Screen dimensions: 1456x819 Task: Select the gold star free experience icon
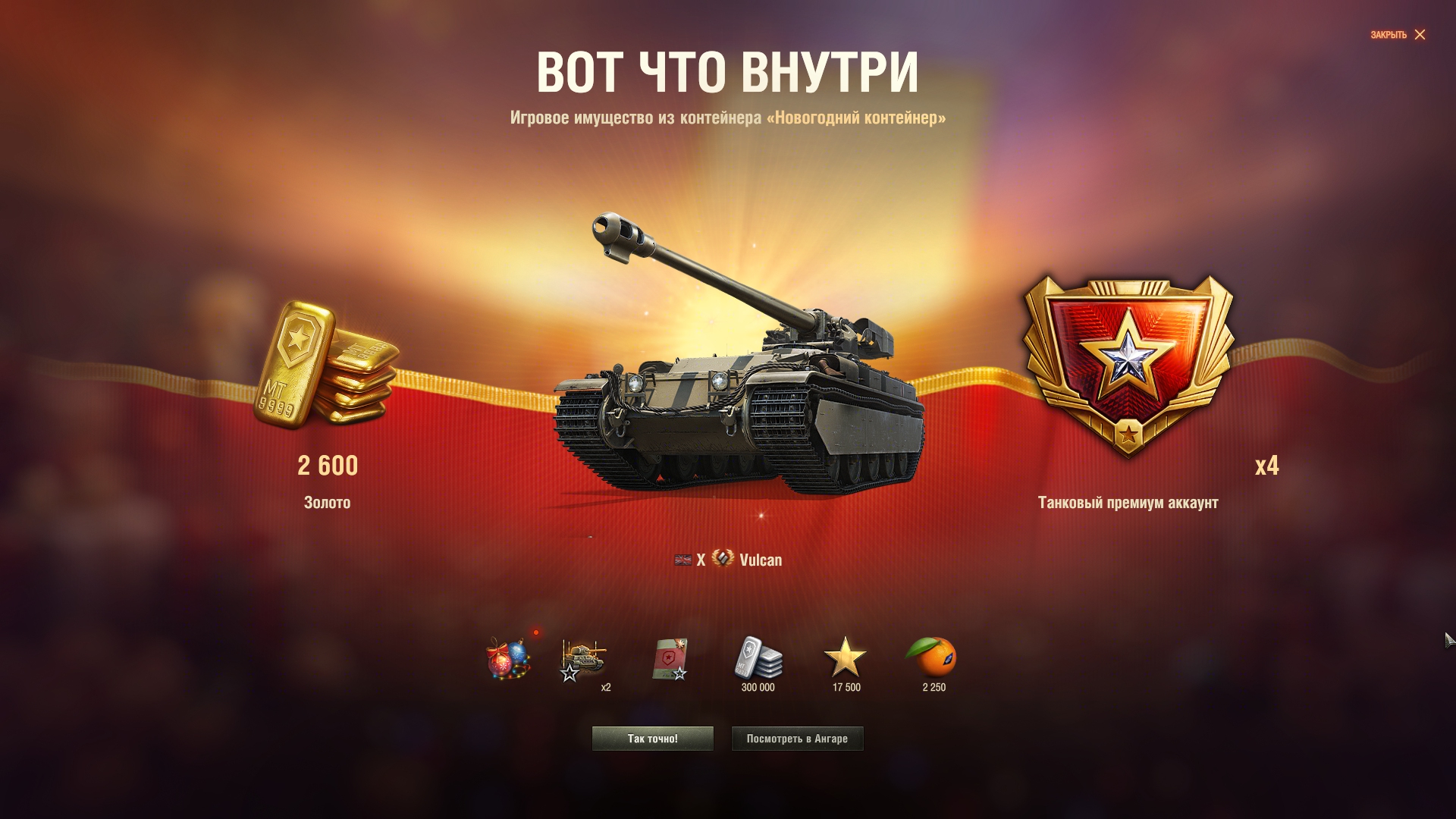pyautogui.click(x=845, y=657)
